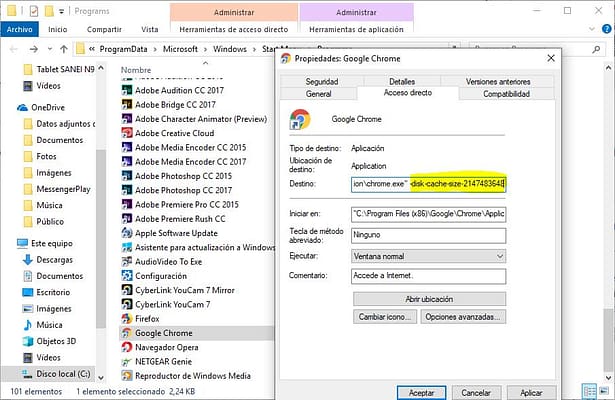Click the Adobe Bridge CC 2017 icon
Screen dimensions: 615x400
127,105
